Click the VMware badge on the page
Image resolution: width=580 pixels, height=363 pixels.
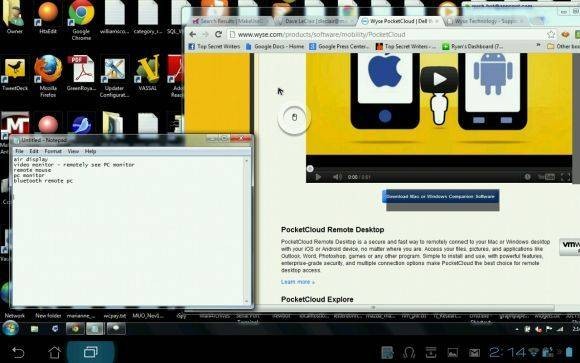(570, 247)
